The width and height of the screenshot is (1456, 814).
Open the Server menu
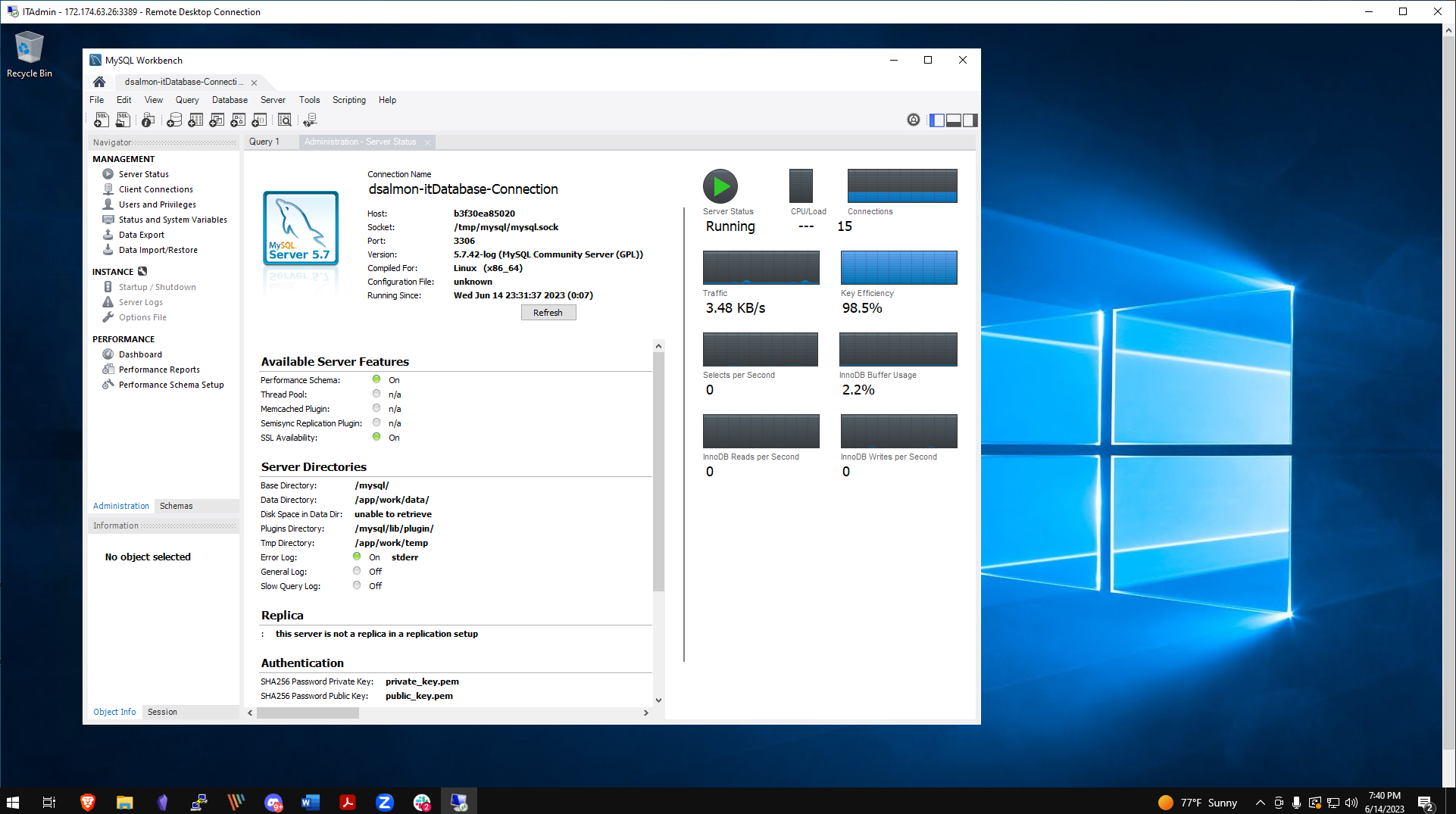click(273, 100)
